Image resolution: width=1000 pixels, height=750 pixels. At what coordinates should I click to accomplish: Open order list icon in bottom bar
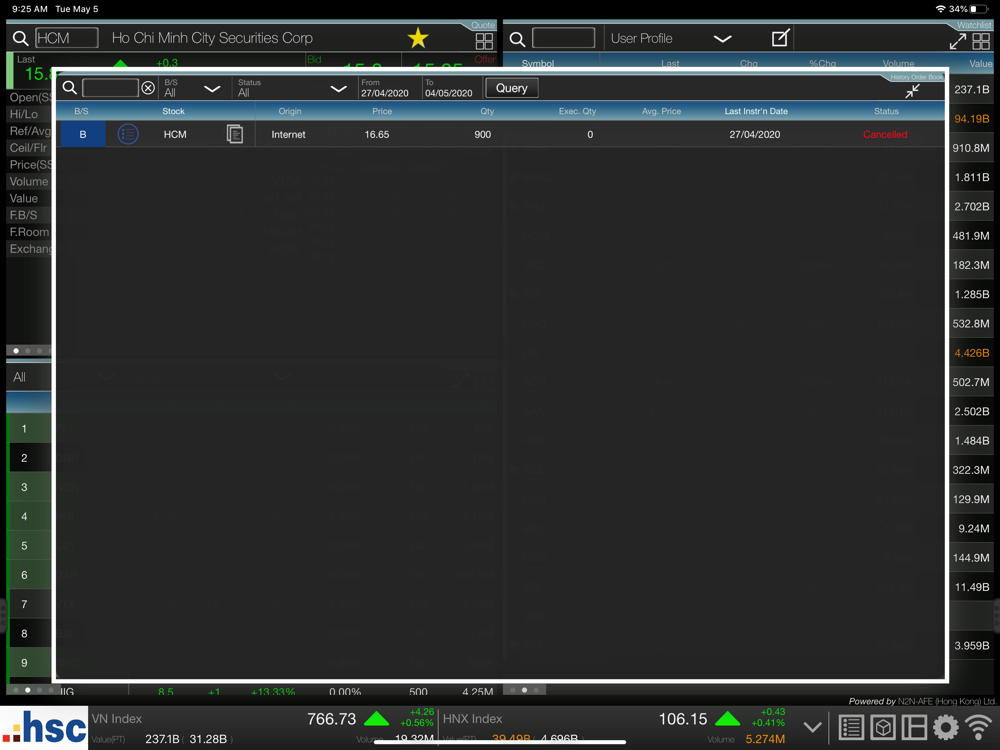pos(851,727)
